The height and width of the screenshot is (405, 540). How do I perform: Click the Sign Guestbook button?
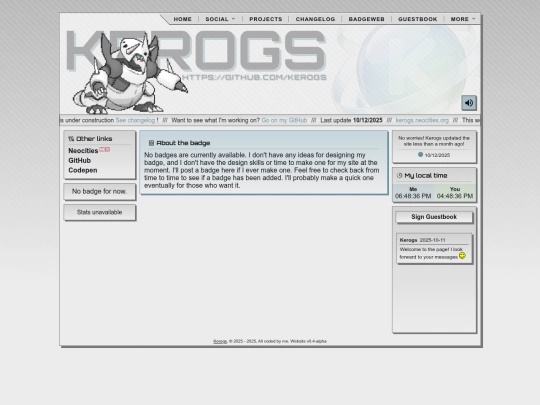[x=434, y=217]
